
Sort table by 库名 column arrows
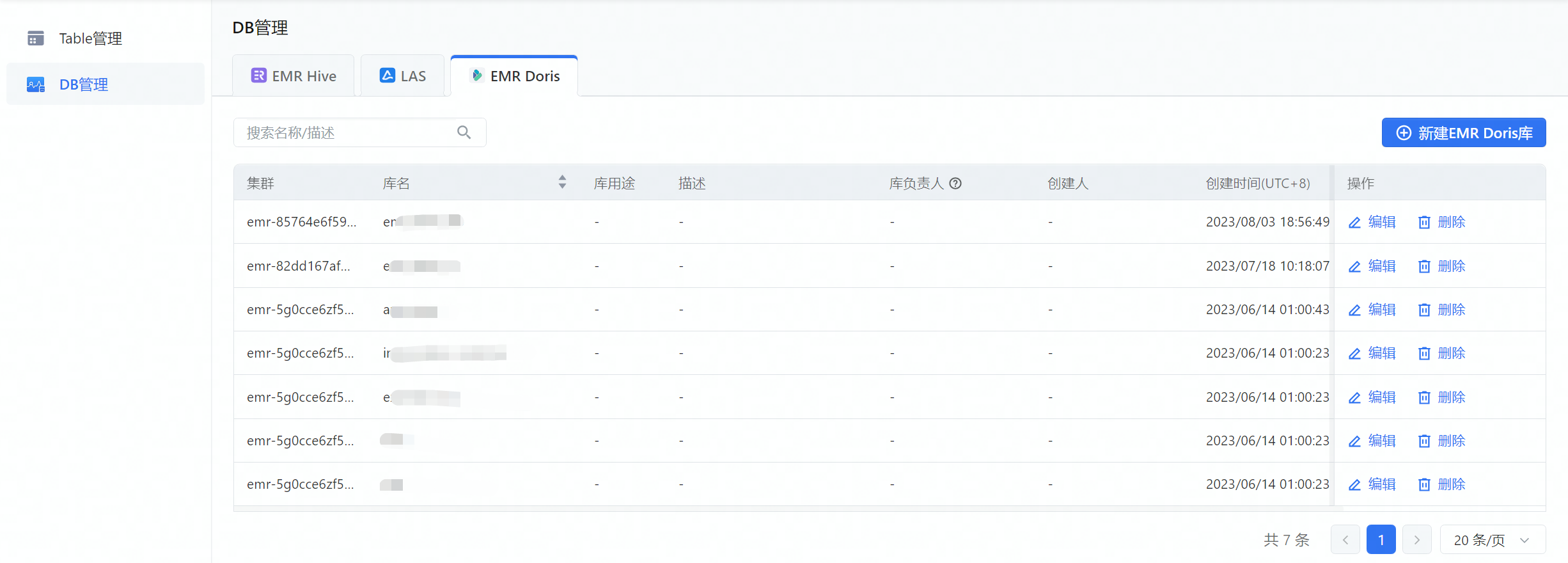pos(562,182)
